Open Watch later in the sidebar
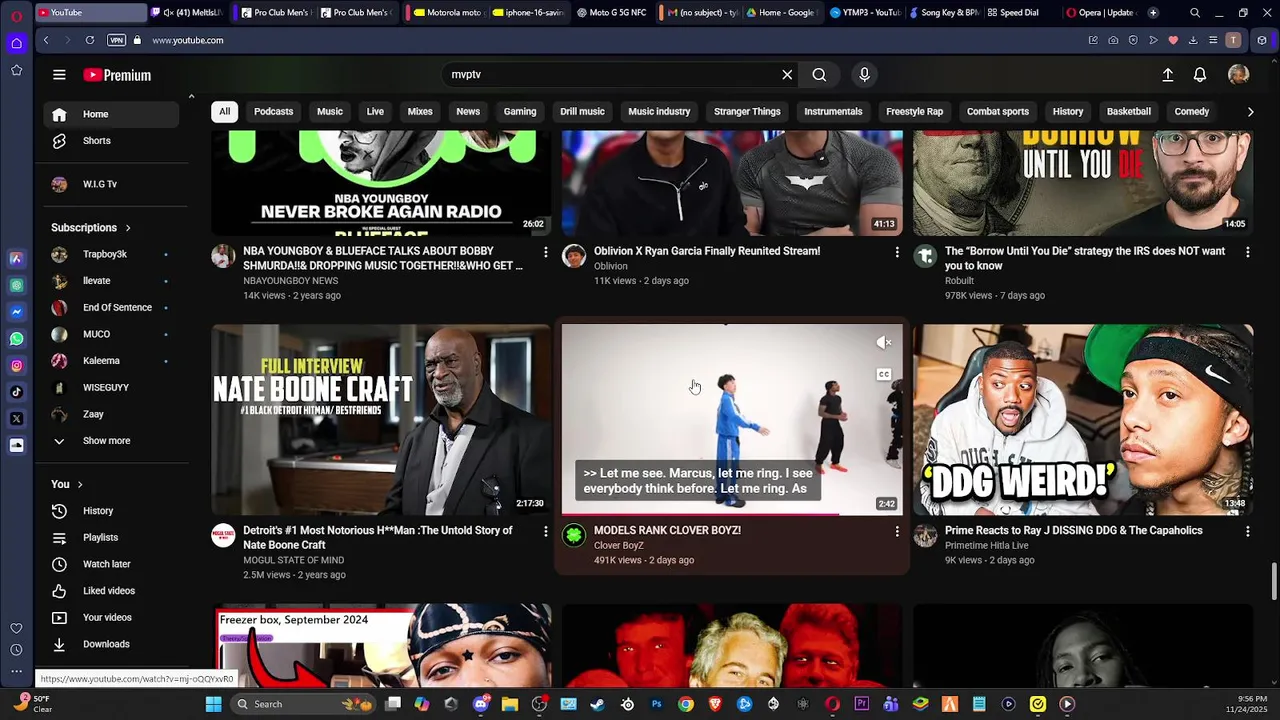The image size is (1280, 720). 111,564
